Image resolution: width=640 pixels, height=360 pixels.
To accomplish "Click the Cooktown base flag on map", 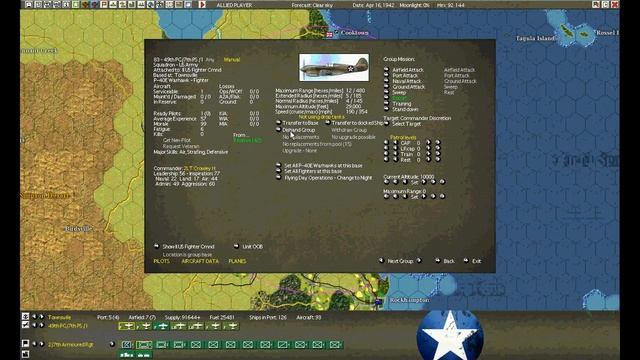I will (x=329, y=35).
